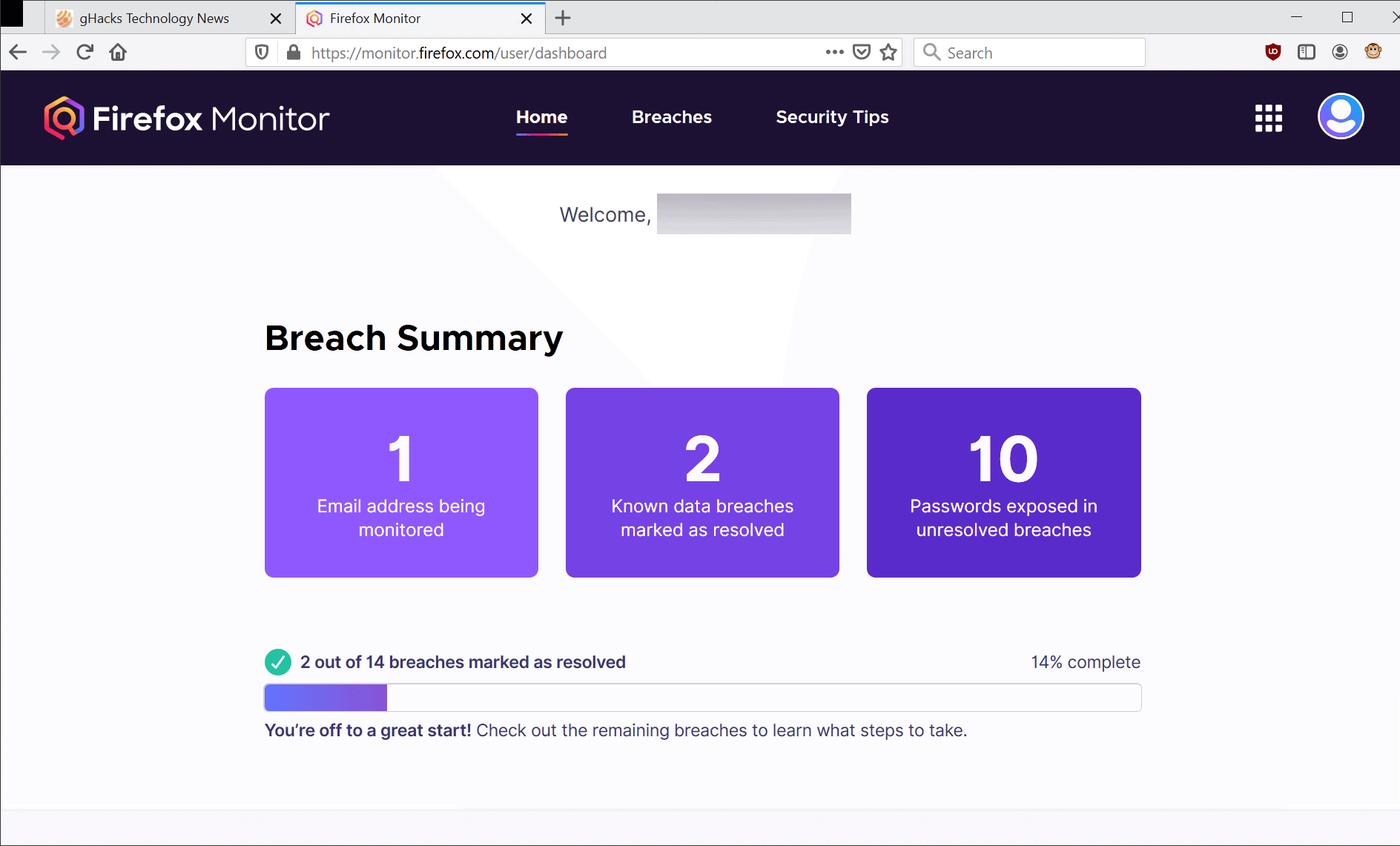Open the browser home page icon
Viewport: 1400px width, 846px height.
point(118,52)
